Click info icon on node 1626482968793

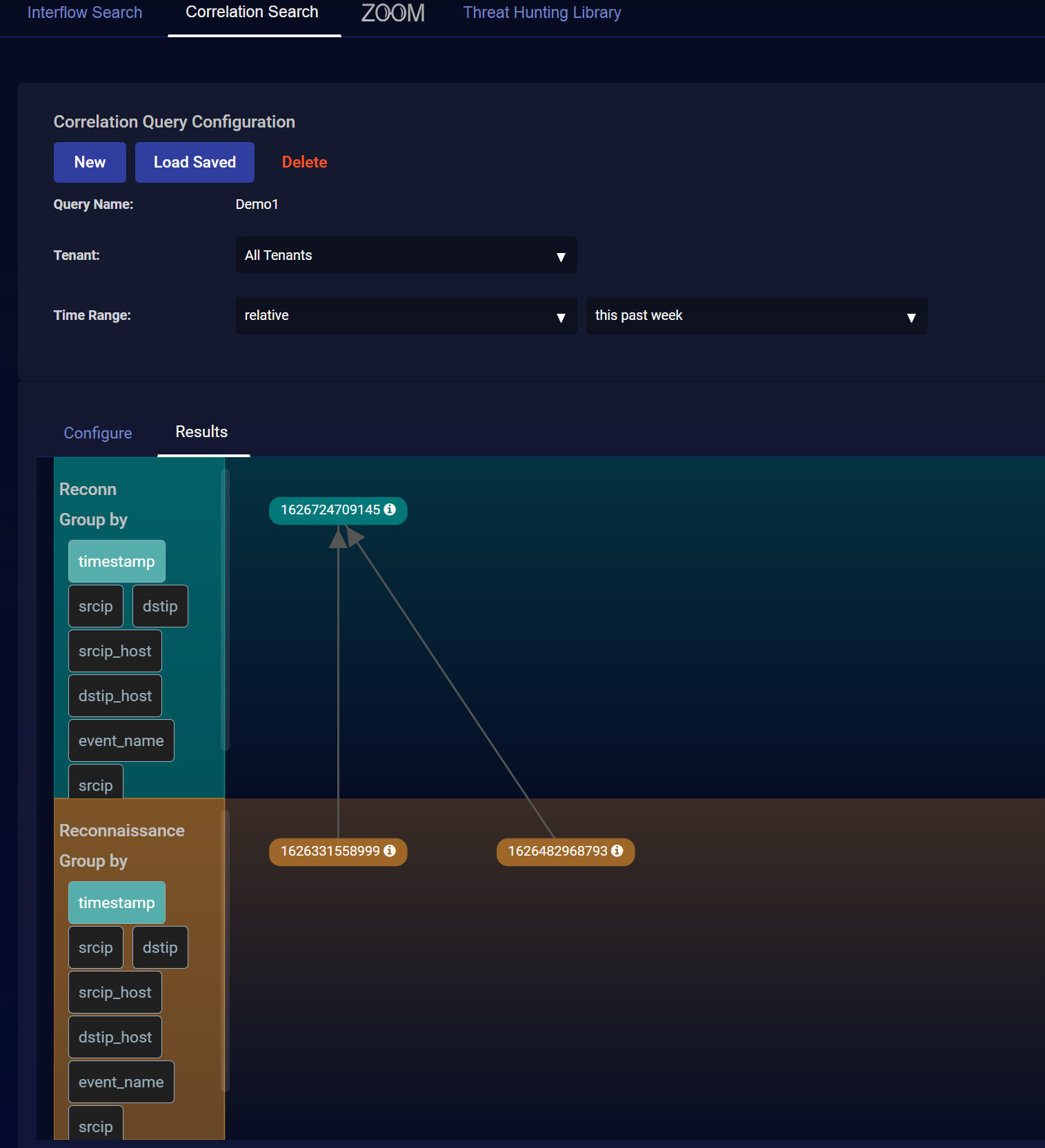tap(617, 851)
